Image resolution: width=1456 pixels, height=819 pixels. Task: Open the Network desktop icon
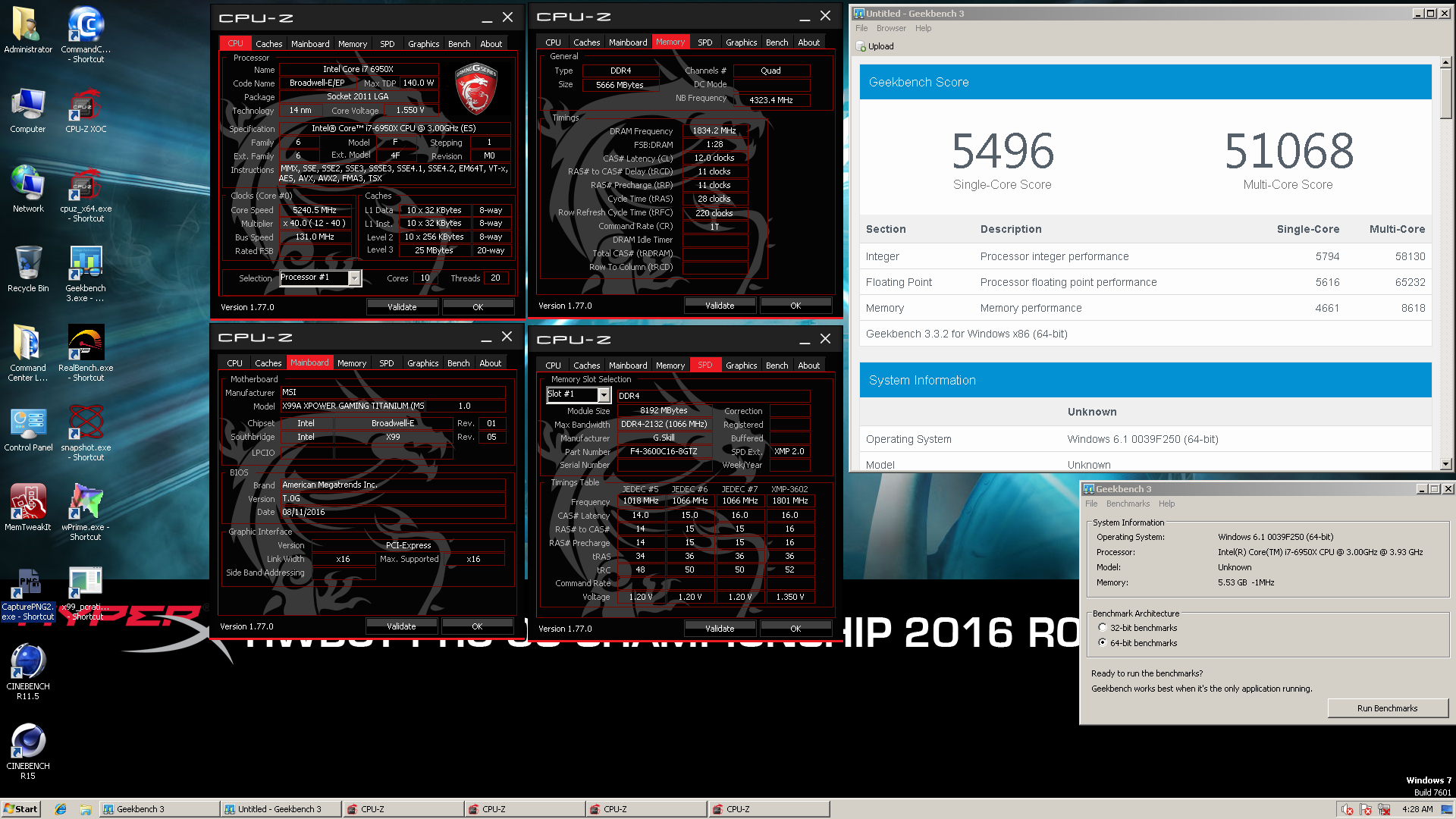coord(28,190)
